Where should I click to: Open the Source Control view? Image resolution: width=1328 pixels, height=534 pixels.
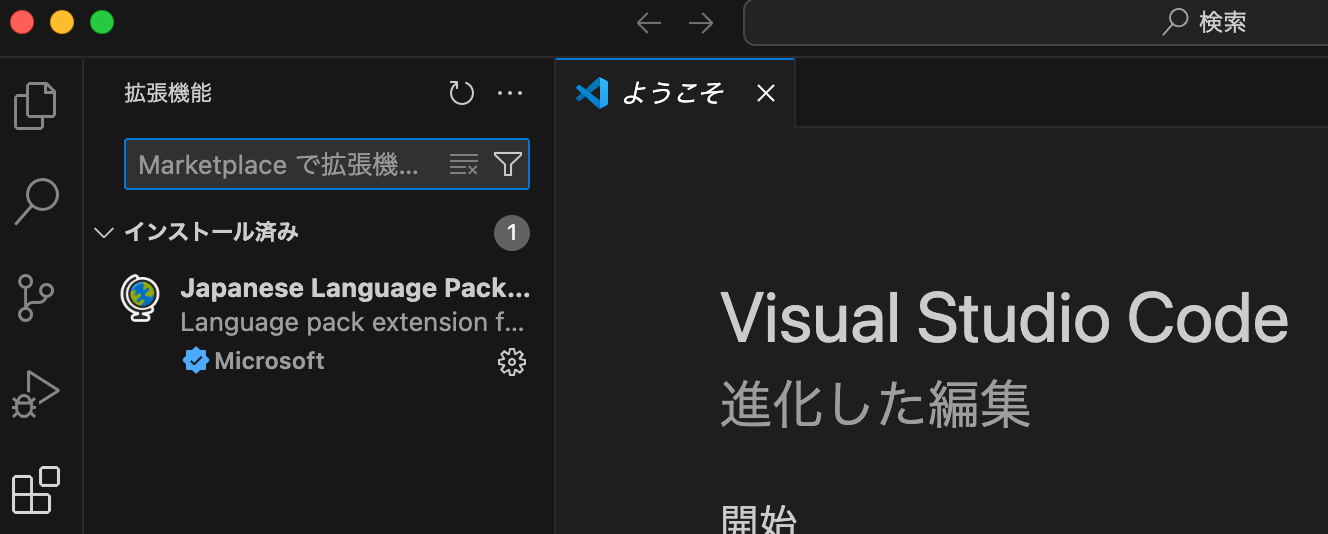coord(37,297)
